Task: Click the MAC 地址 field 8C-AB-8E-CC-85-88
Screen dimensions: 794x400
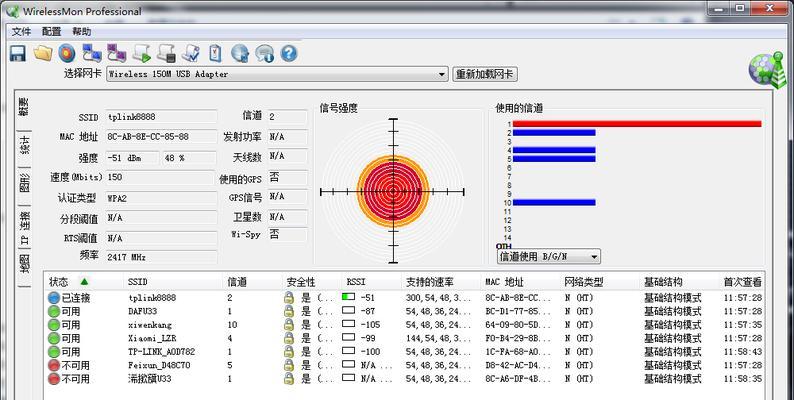Action: (x=162, y=137)
